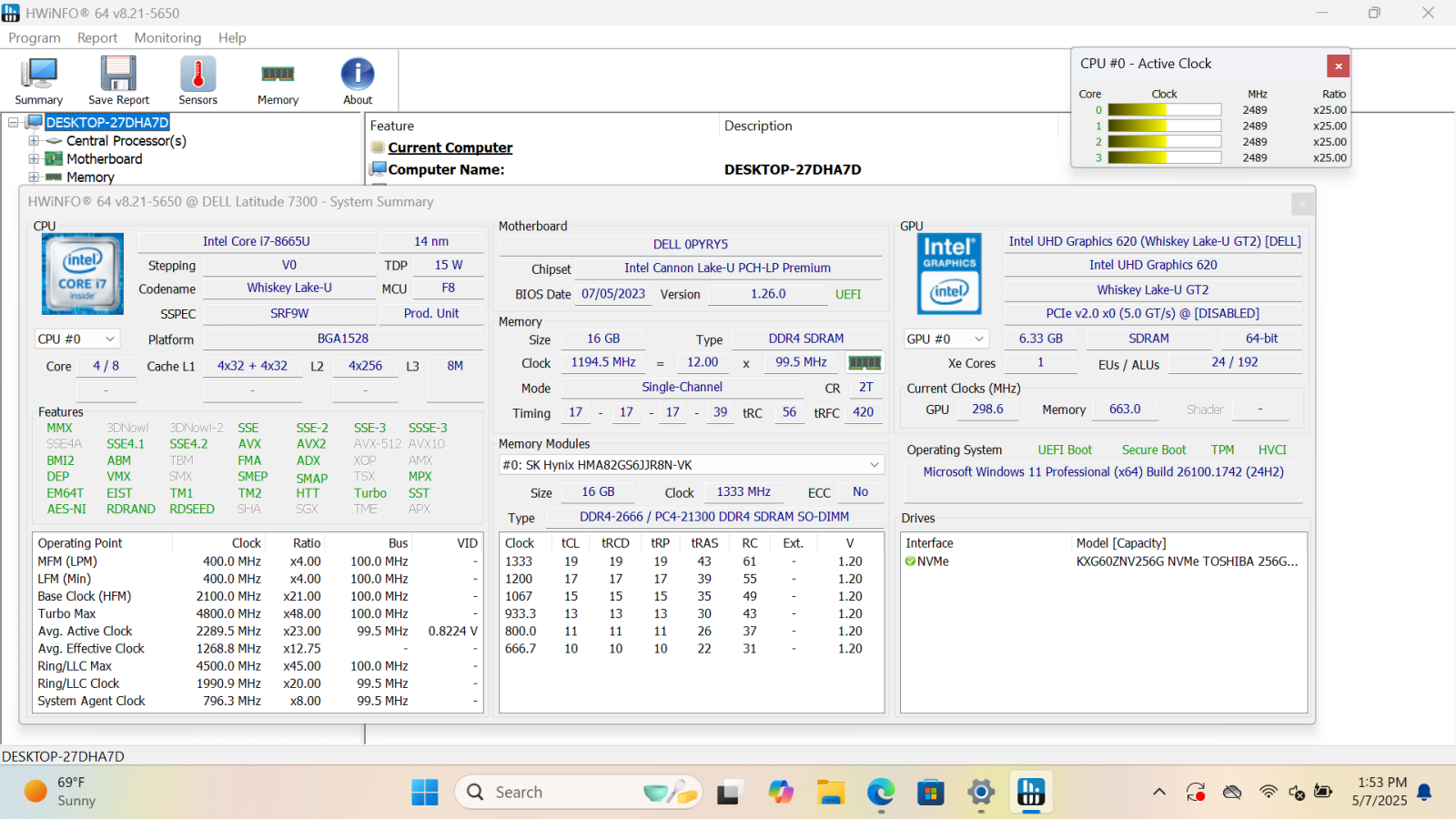Open the CPU #0 selector dropdown
Screen dimensions: 1456x819
(x=77, y=339)
